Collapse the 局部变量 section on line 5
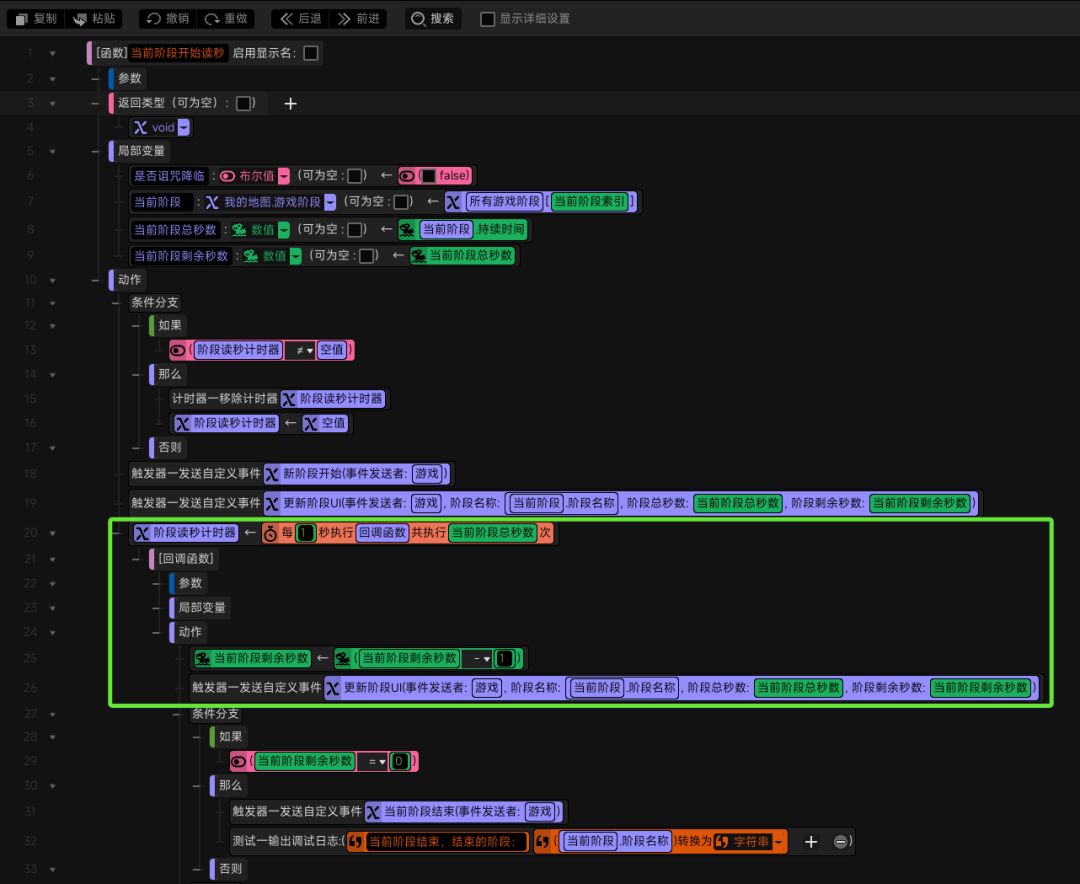1080x884 pixels. [98, 151]
